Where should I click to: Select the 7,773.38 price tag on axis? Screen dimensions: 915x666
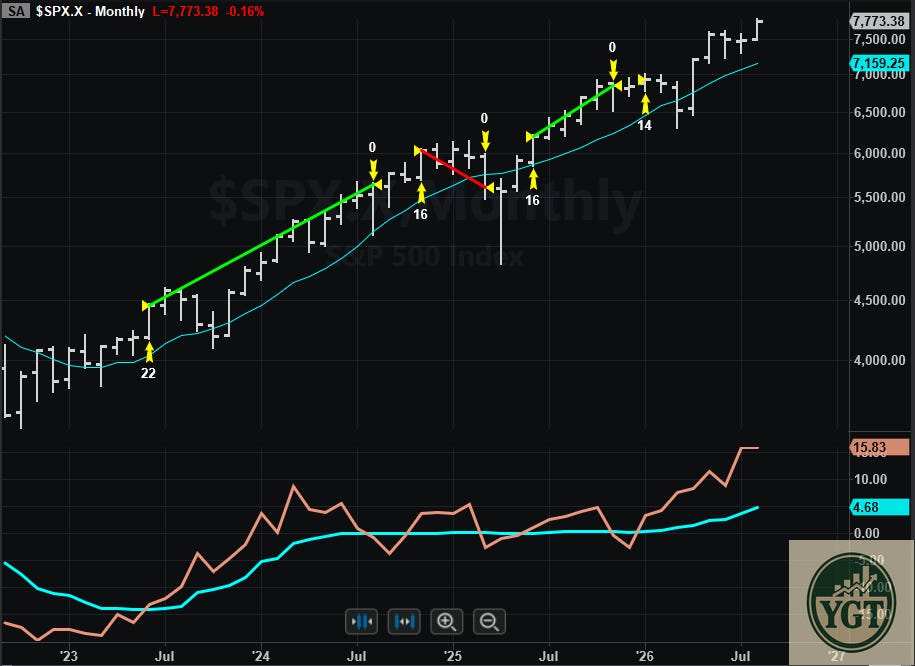coord(879,21)
